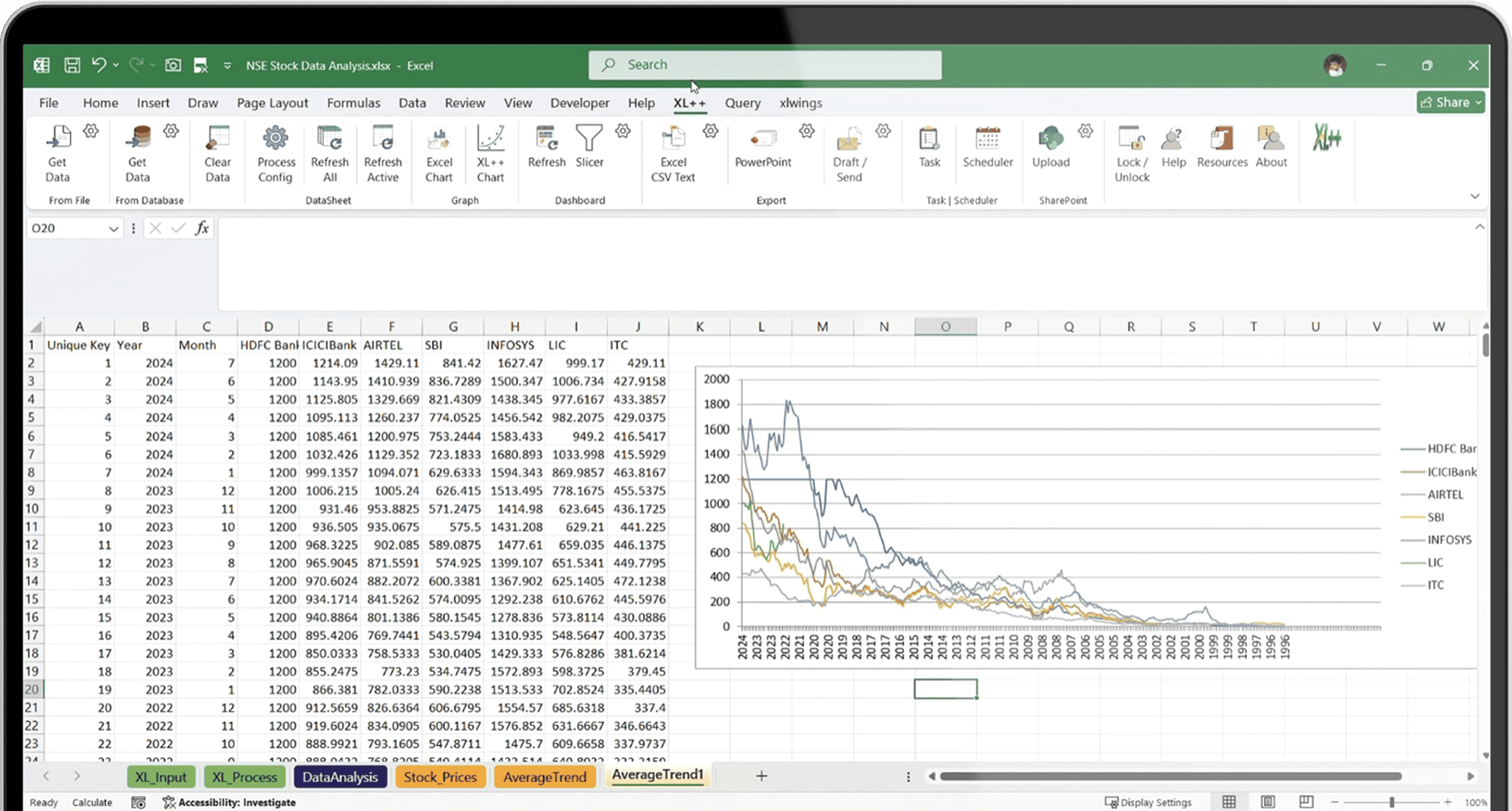This screenshot has height=811, width=1512.
Task: Switch to XL_Input sheet
Action: [161, 777]
